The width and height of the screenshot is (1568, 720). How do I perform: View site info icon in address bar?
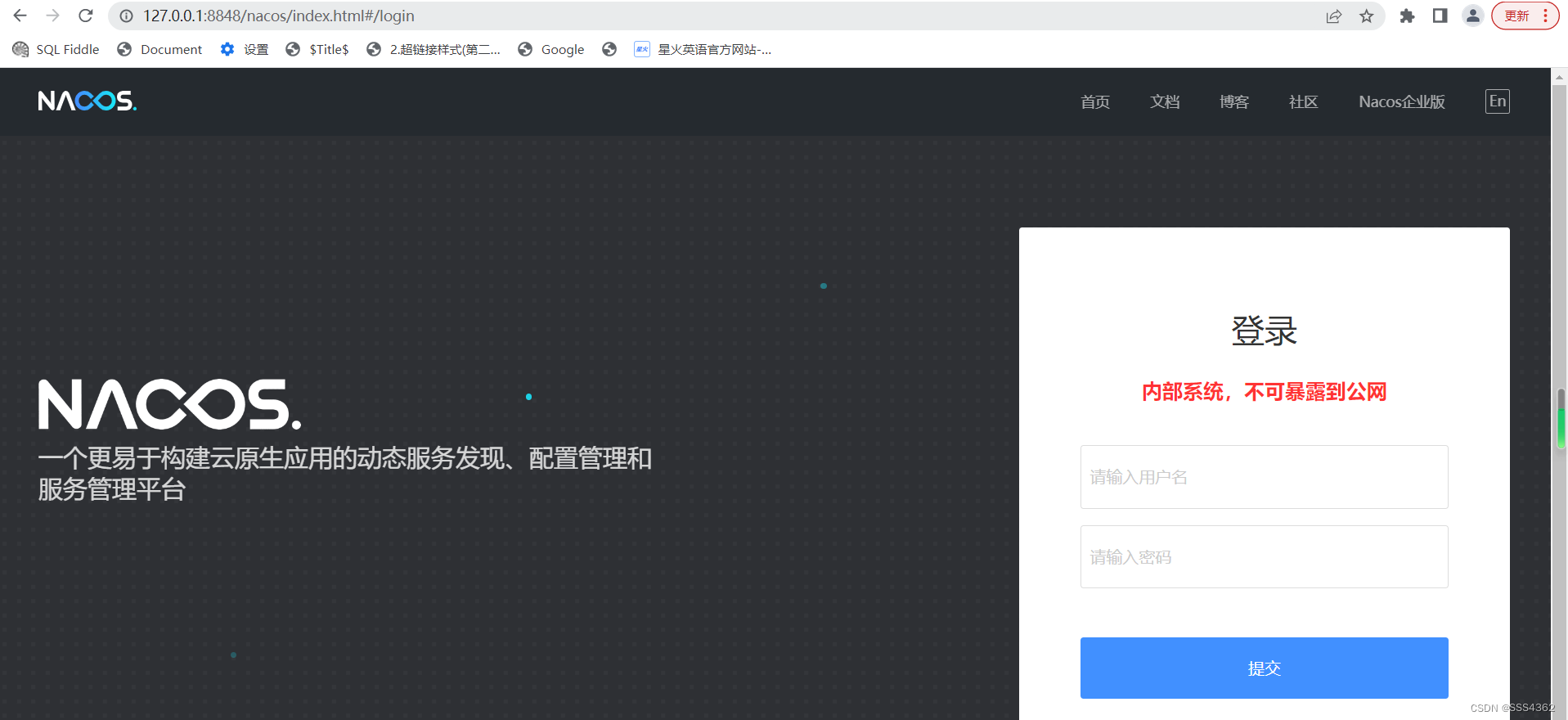[x=126, y=16]
